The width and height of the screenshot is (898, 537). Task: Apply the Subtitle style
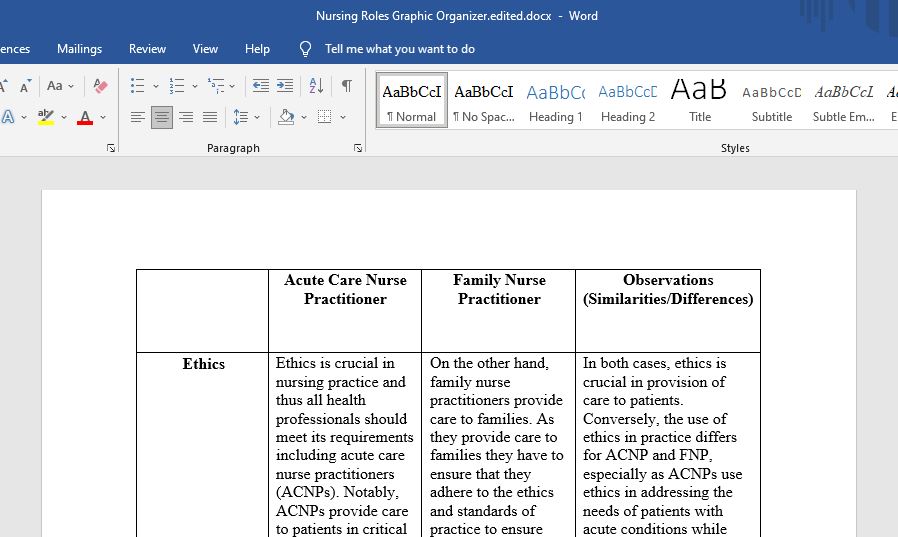(771, 100)
